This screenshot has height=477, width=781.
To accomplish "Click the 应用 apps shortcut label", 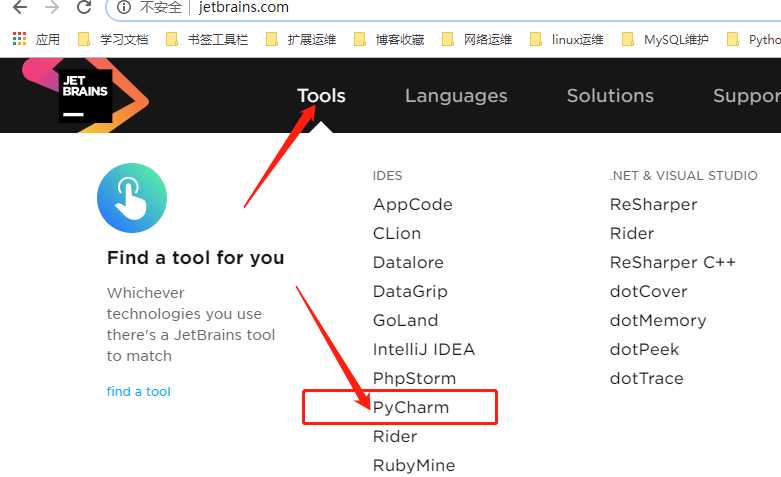I will (48, 39).
